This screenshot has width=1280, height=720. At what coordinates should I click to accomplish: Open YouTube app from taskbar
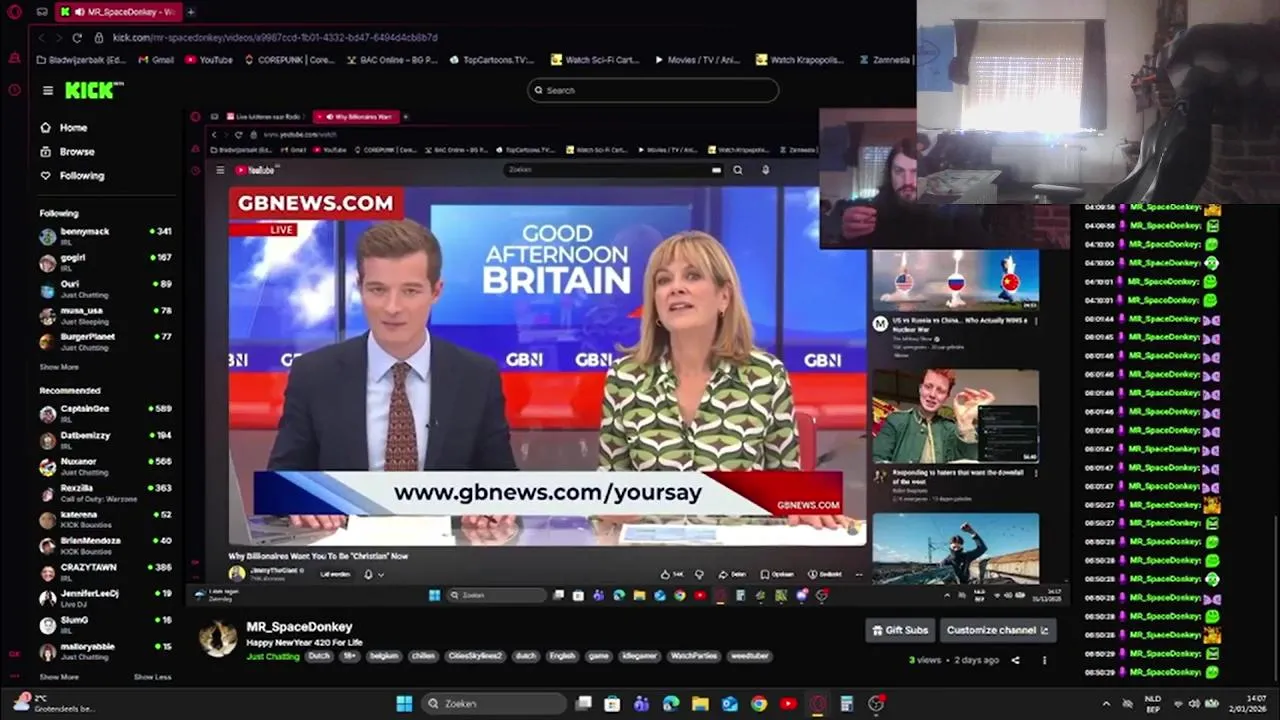(788, 704)
